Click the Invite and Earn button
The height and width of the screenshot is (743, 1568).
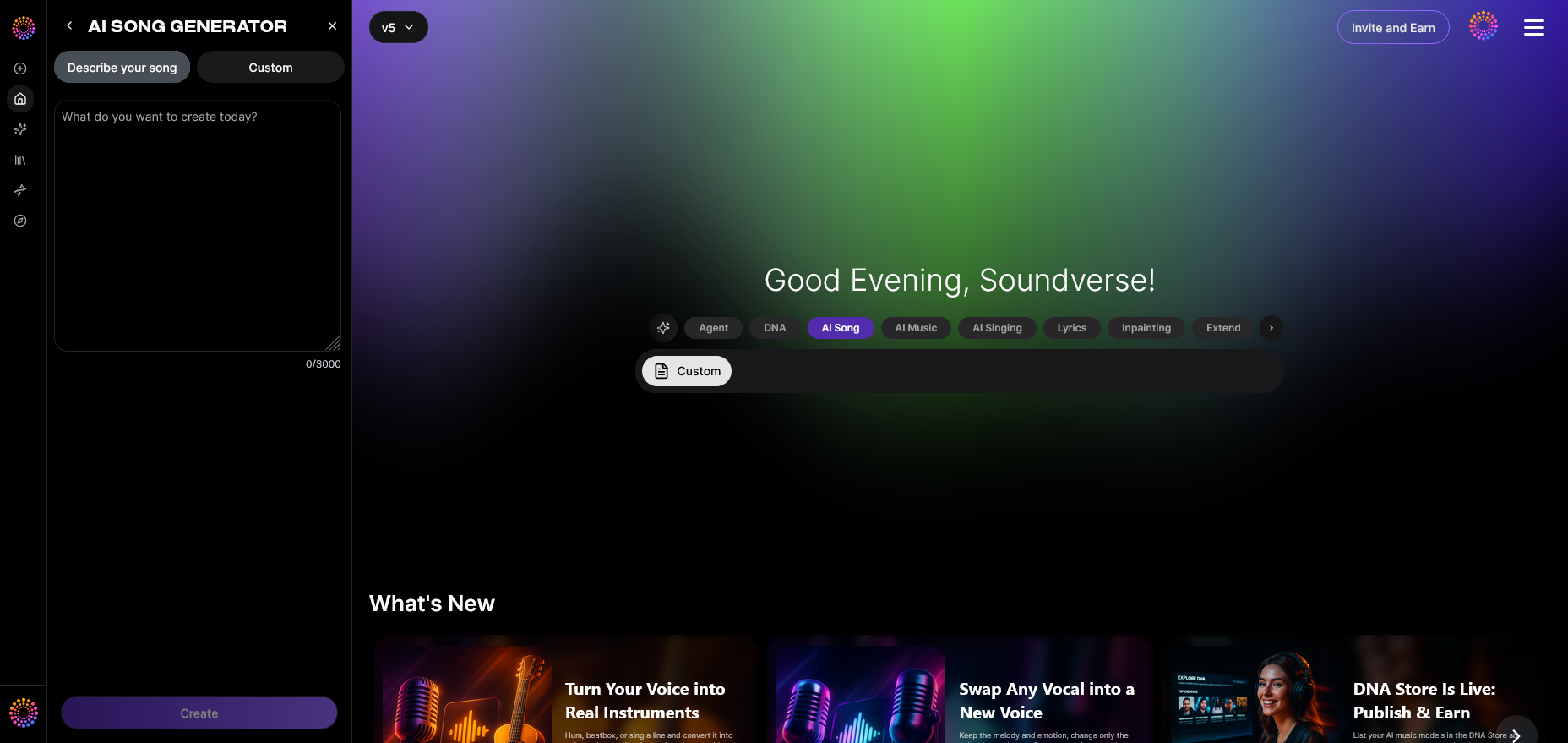click(x=1393, y=28)
